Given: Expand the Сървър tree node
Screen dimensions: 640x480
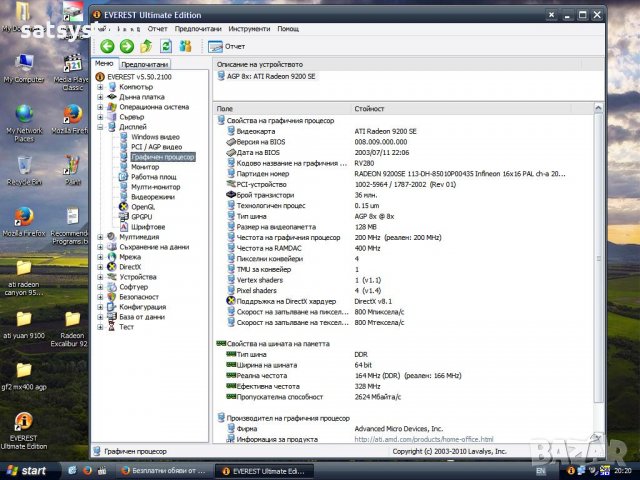Looking at the screenshot, I should tap(100, 117).
